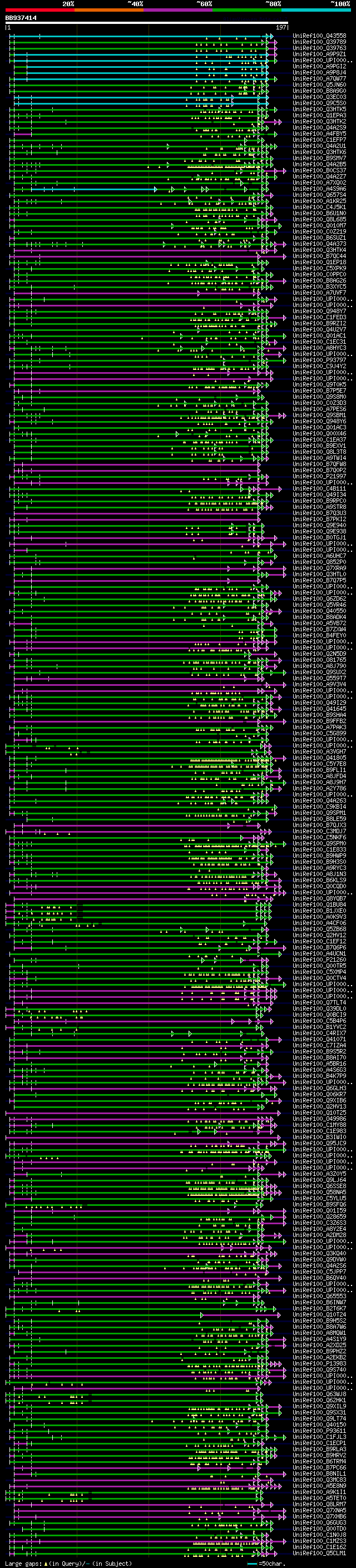The image size is (356, 1568).
Task: Select hit label UniRef100_C4J5K1
Action: click(x=319, y=207)
